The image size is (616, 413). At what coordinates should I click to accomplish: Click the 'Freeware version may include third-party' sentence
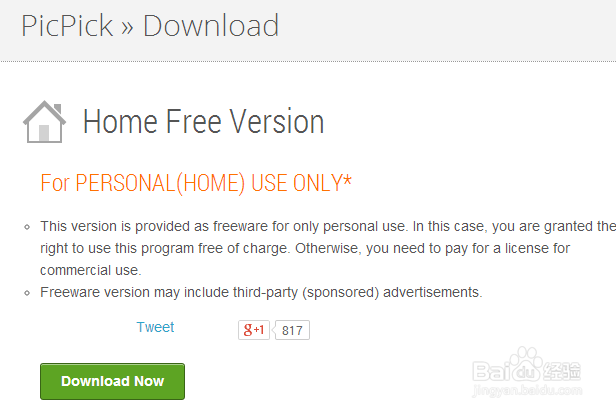[261, 292]
